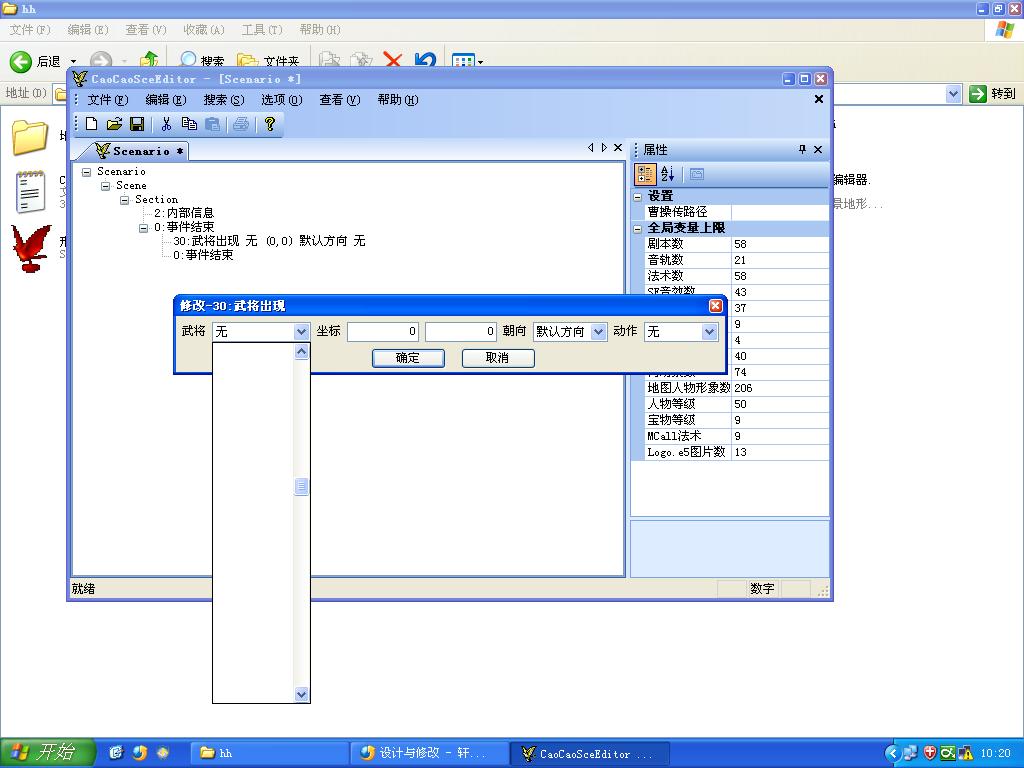
Task: Open the 武将 dropdown arrow
Action: click(x=301, y=332)
